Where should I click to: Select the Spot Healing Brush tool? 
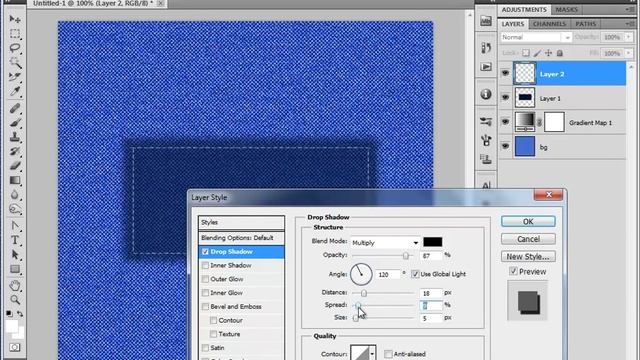click(15, 108)
